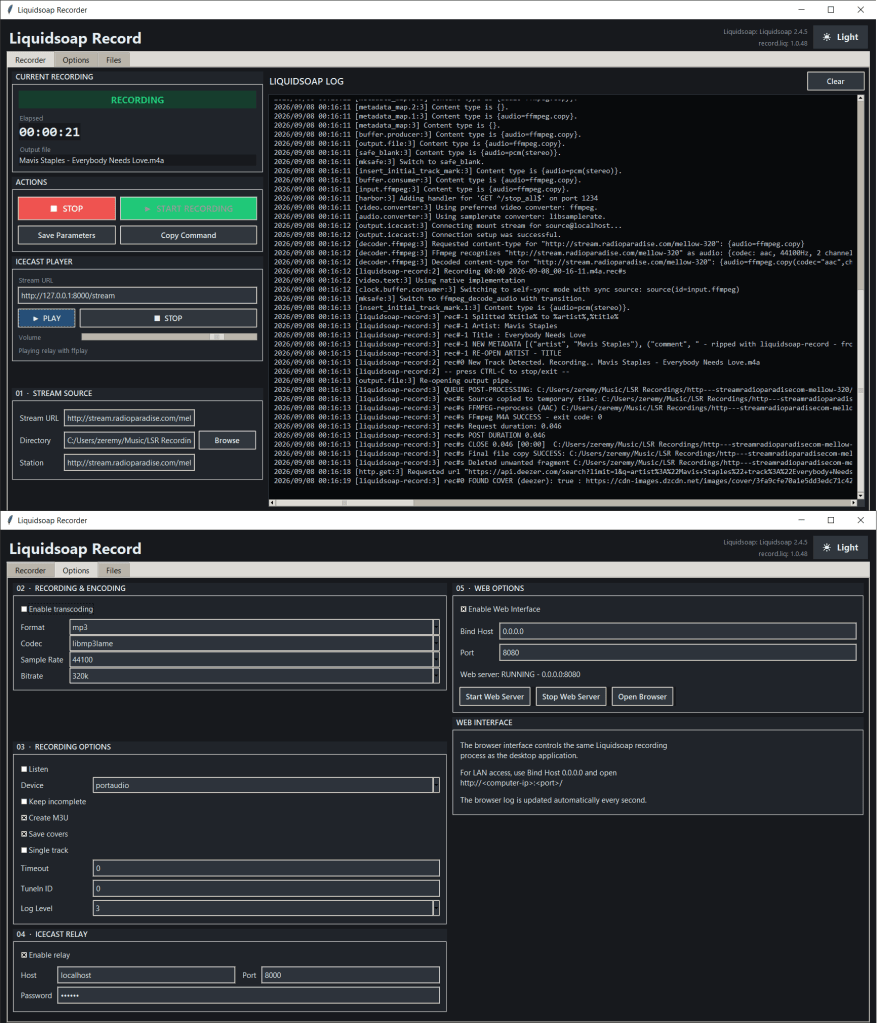Click the feather app icon in the lower title bar
879x1023 pixels.
click(10, 520)
